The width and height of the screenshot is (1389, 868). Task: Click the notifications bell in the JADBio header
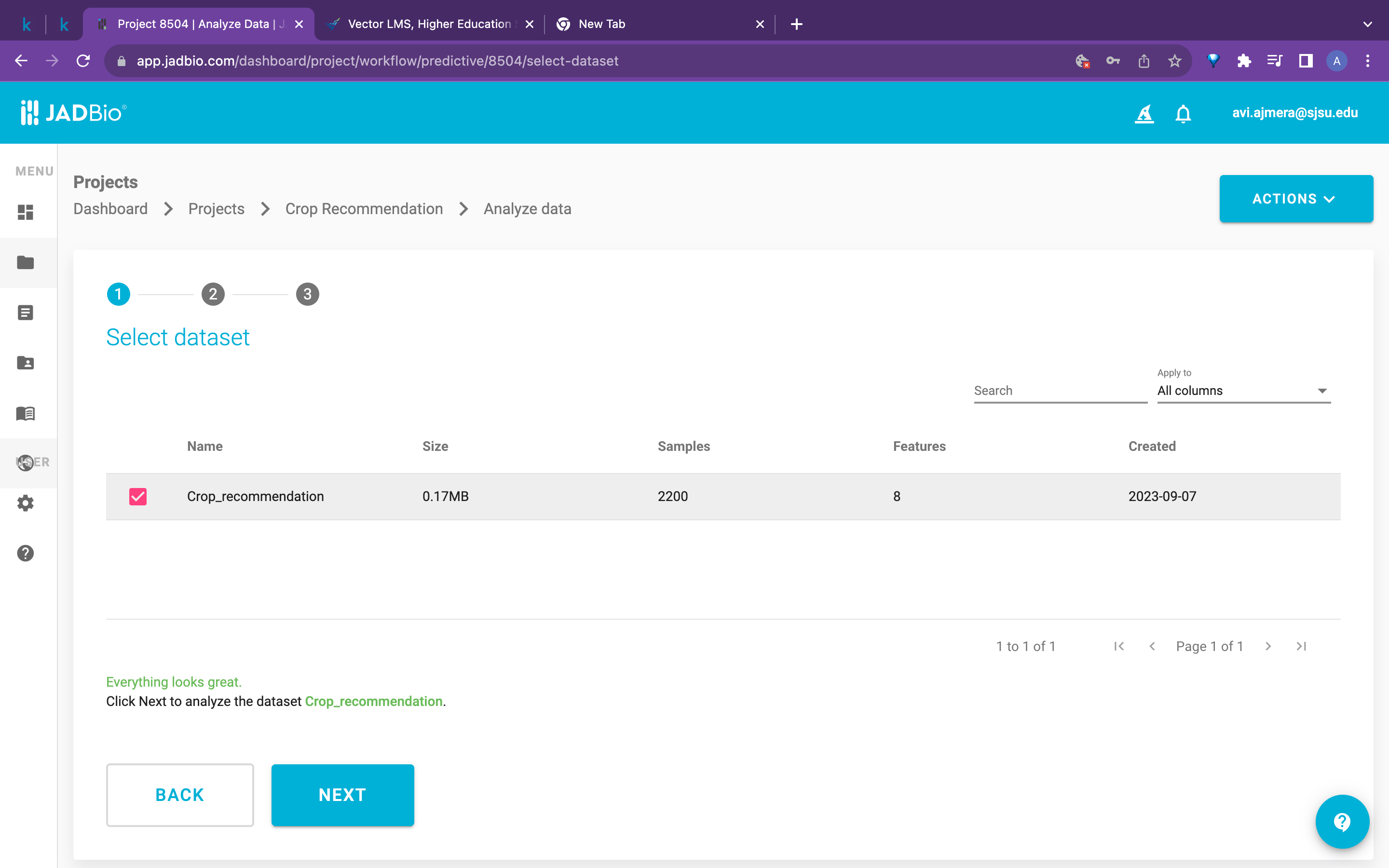point(1183,113)
